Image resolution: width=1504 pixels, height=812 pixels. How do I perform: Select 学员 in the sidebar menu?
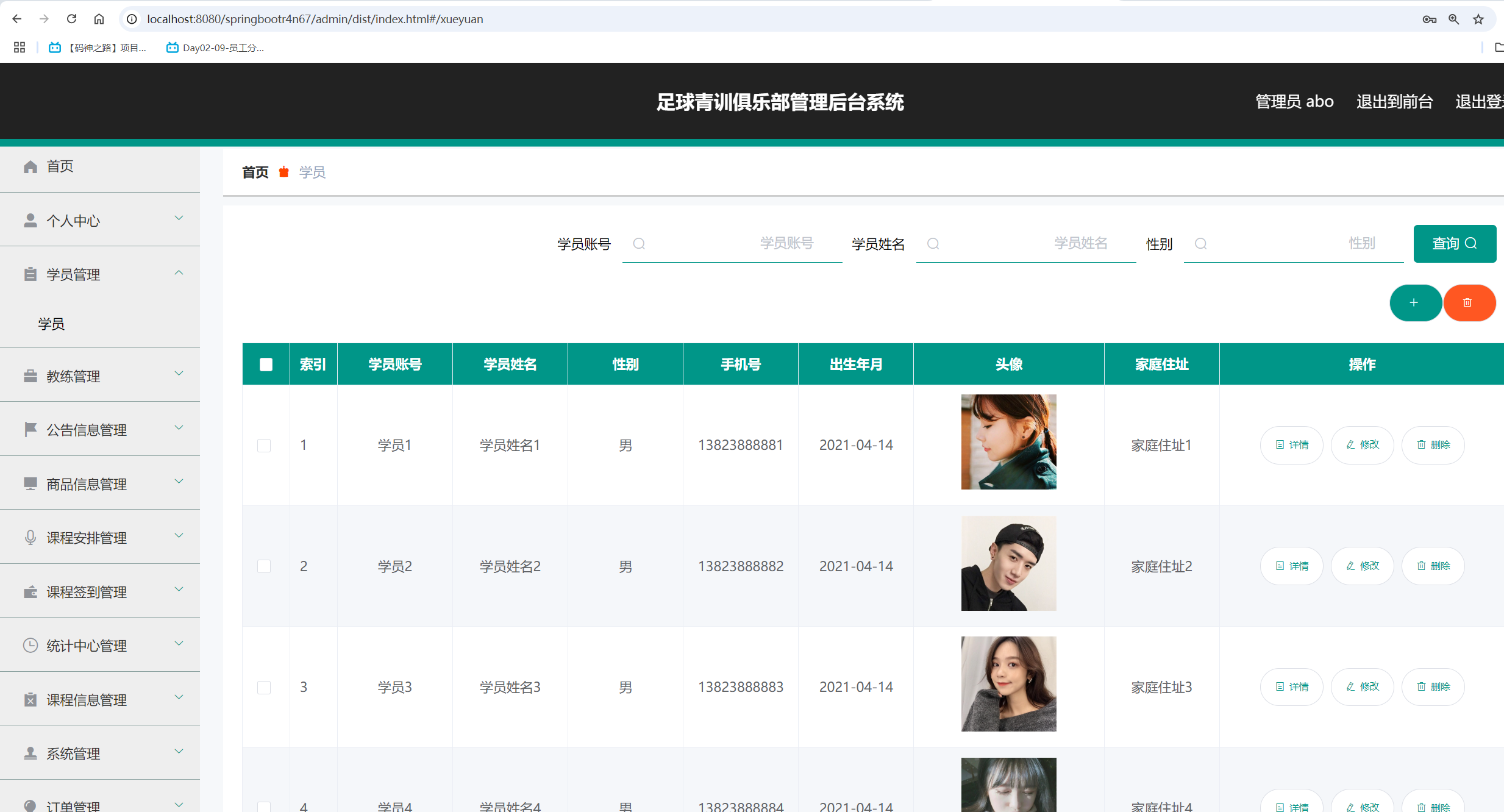(51, 324)
